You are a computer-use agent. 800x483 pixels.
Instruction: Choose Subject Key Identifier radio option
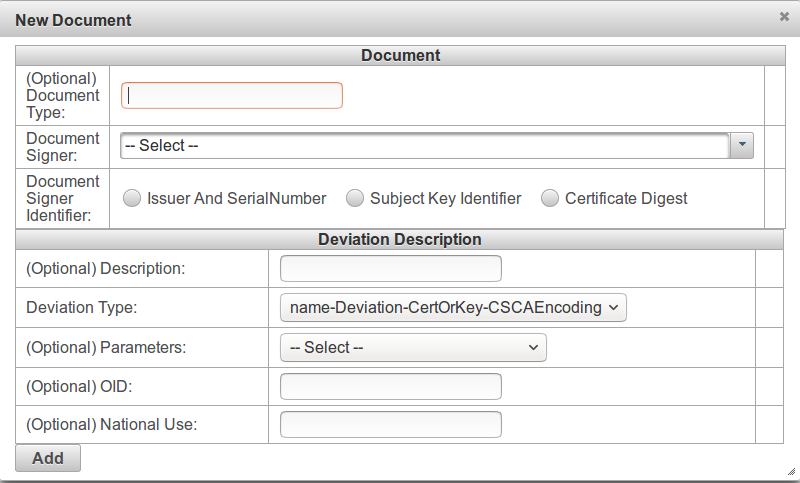(x=355, y=199)
